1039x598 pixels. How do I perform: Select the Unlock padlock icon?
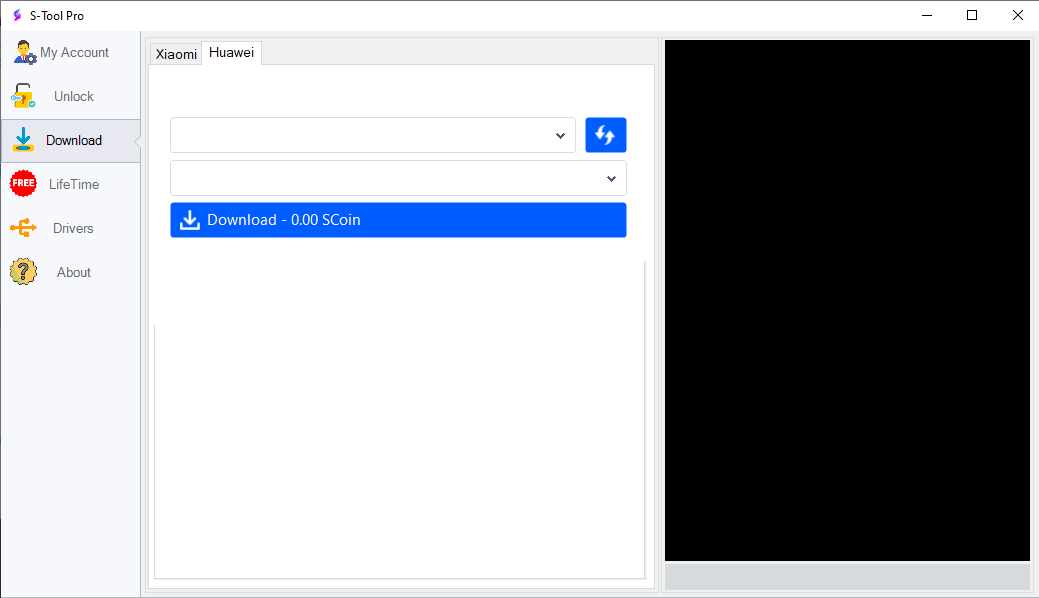point(23,96)
